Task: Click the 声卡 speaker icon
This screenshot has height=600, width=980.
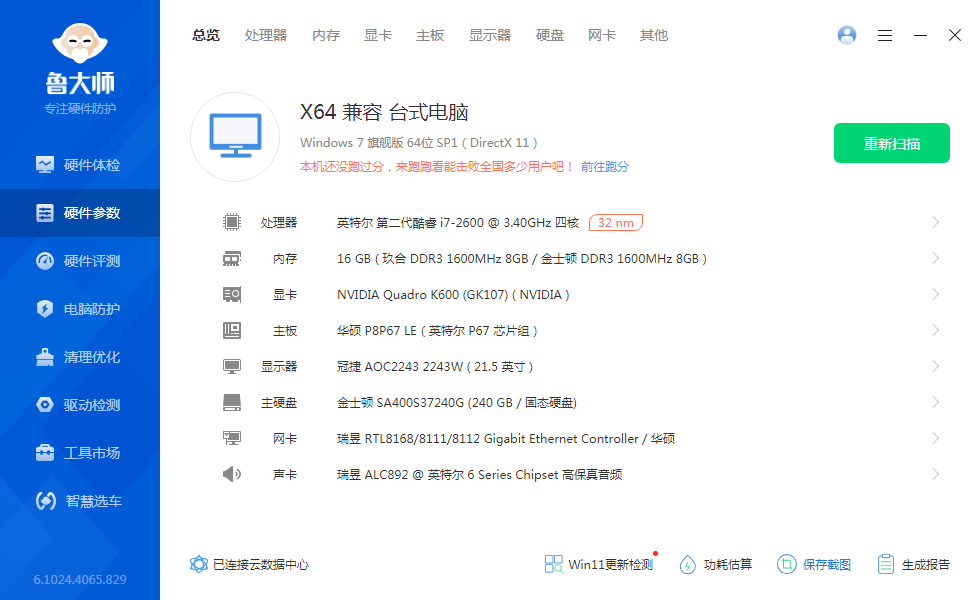Action: pyautogui.click(x=232, y=474)
